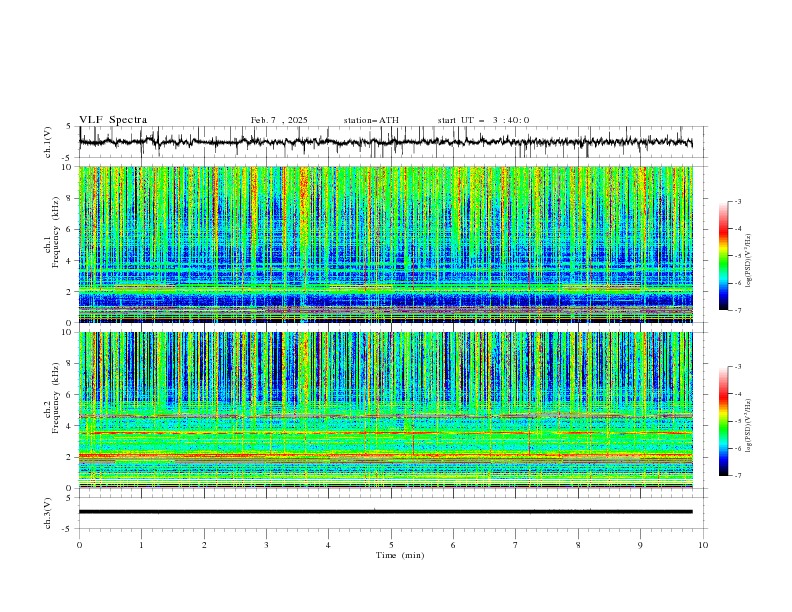The width and height of the screenshot is (792, 612).
Task: Click the ch.1 color bar "log(PSD)(V²/Hz)" label
Action: pos(748,261)
